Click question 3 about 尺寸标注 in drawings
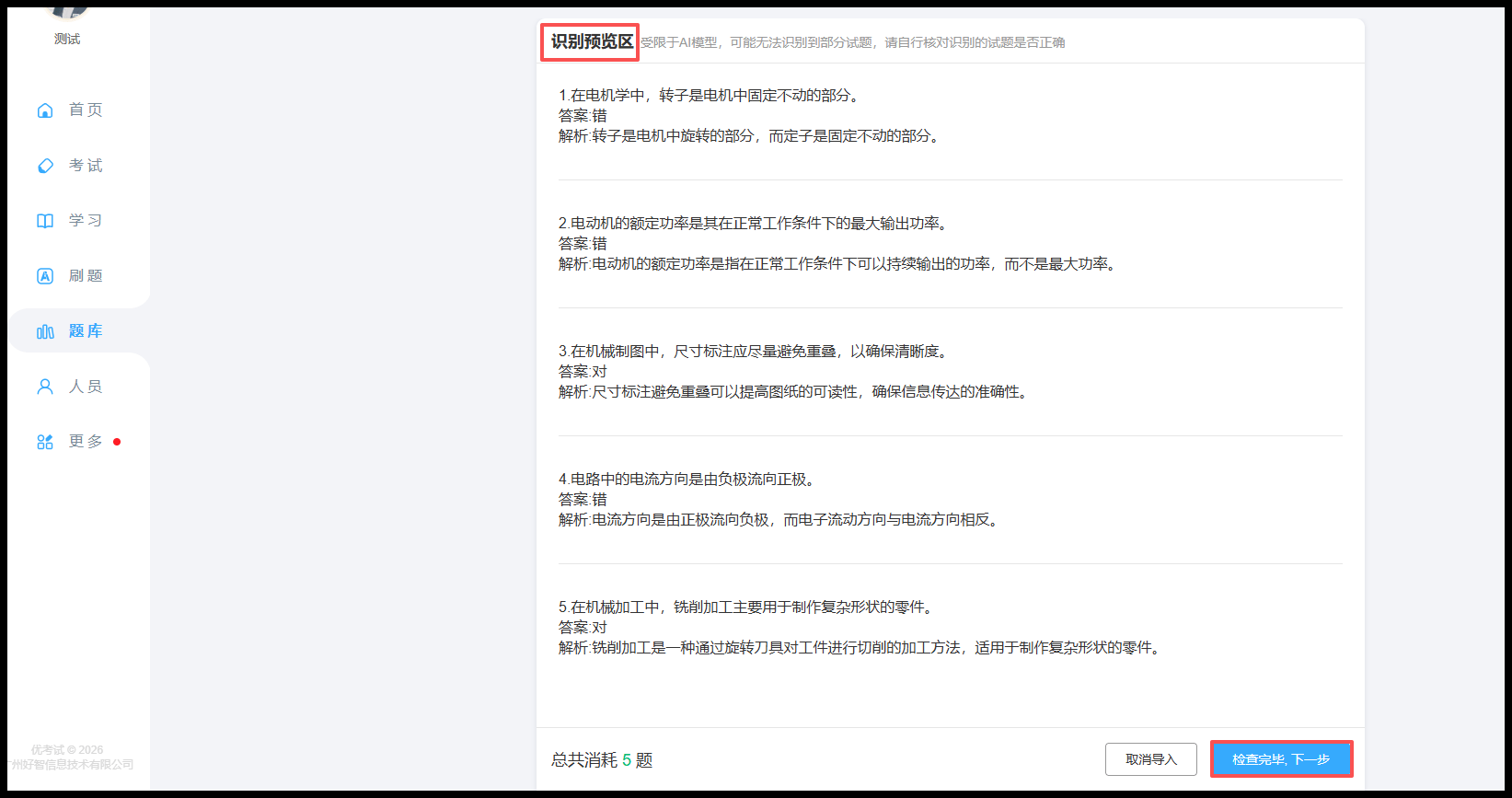Screen dimensions: 1512x798 coord(755,352)
